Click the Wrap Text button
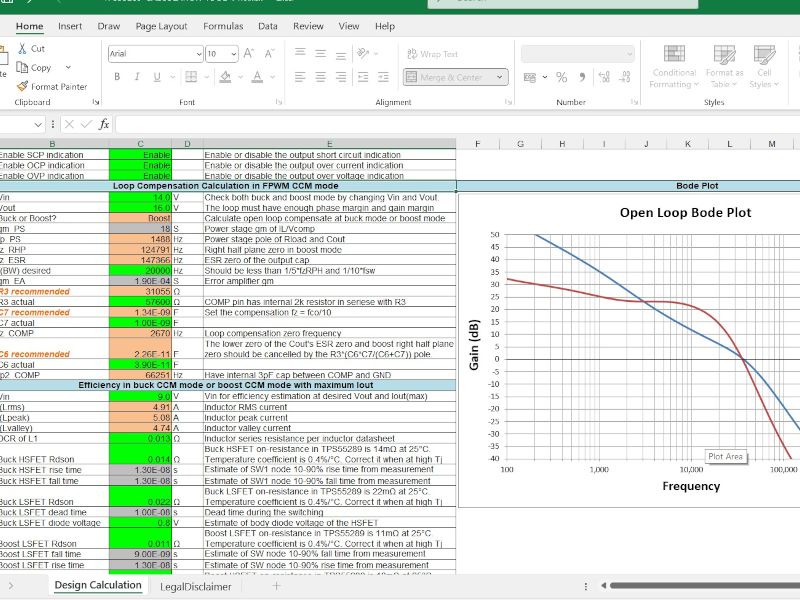Image resolution: width=800 pixels, height=600 pixels. pyautogui.click(x=431, y=54)
